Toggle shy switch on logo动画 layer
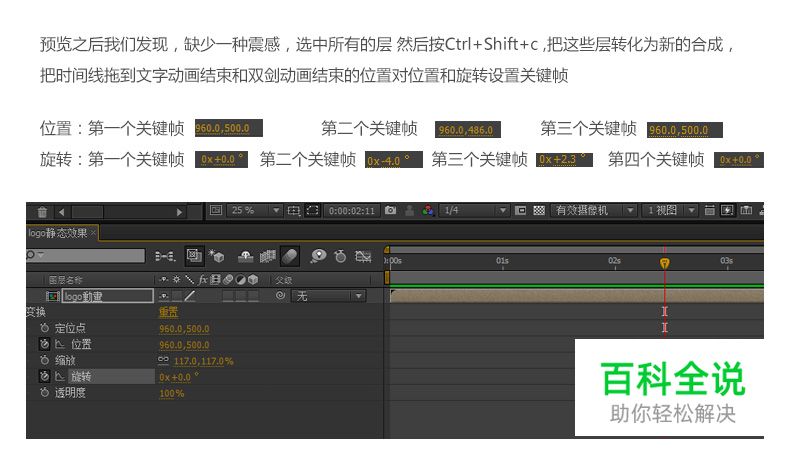This screenshot has width=800, height=461. point(164,296)
